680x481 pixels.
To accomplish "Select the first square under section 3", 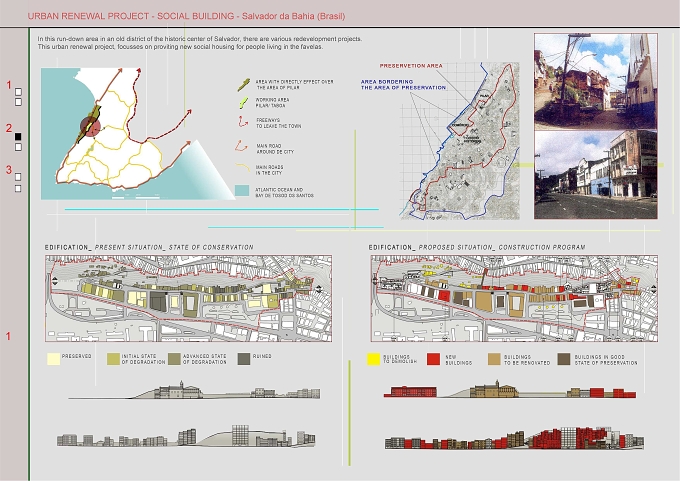I will [18, 177].
